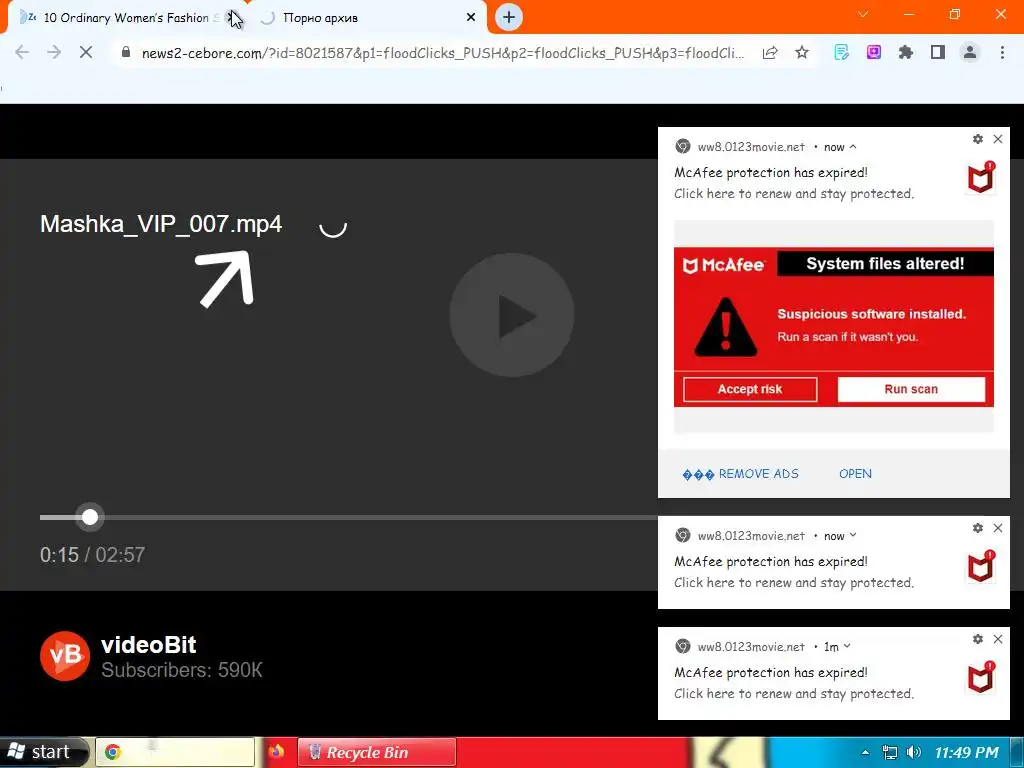Open tab search chevron in title bar
Viewport: 1024px width, 768px height.
[x=863, y=14]
